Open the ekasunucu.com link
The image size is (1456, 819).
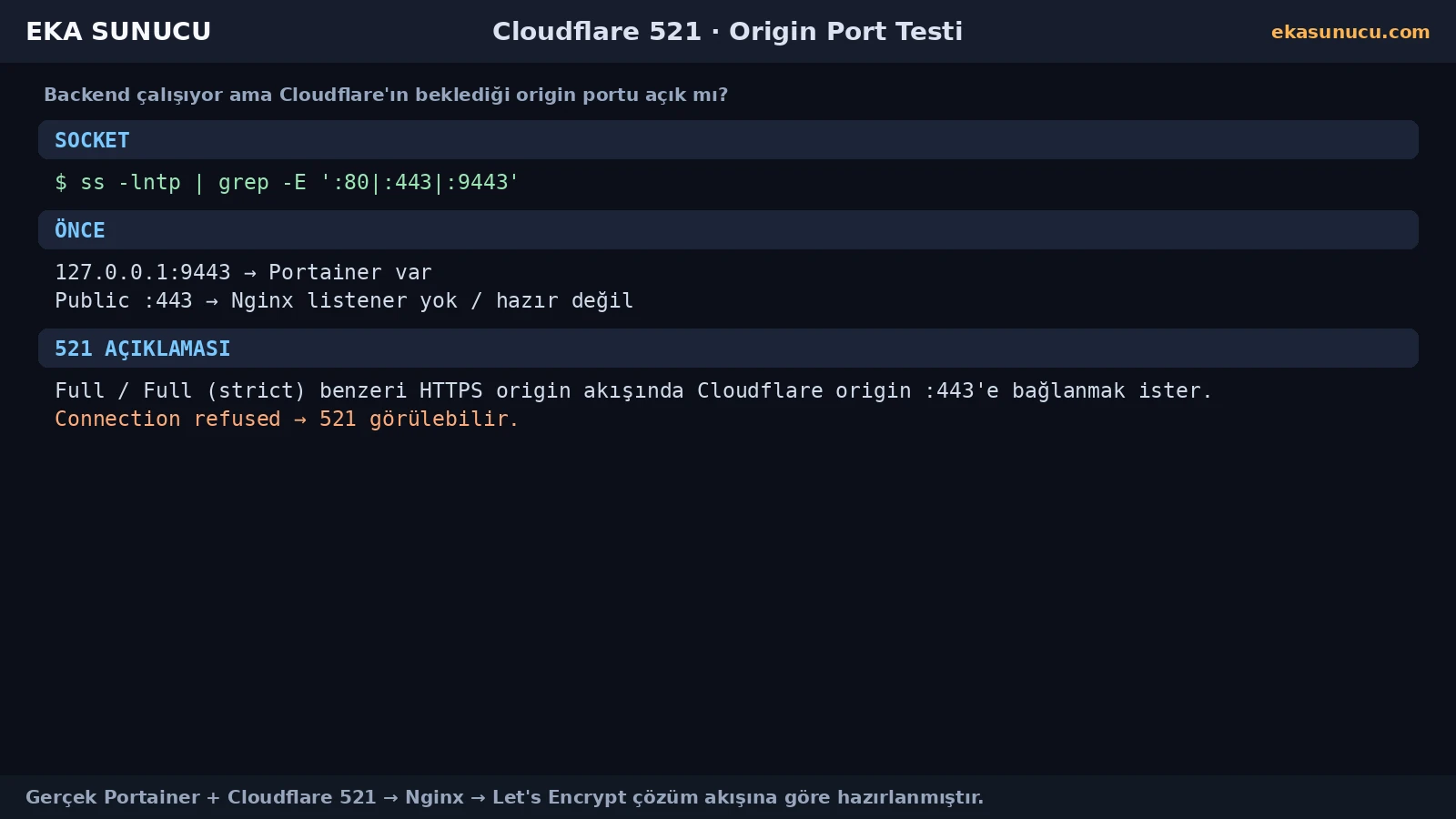click(x=1350, y=32)
